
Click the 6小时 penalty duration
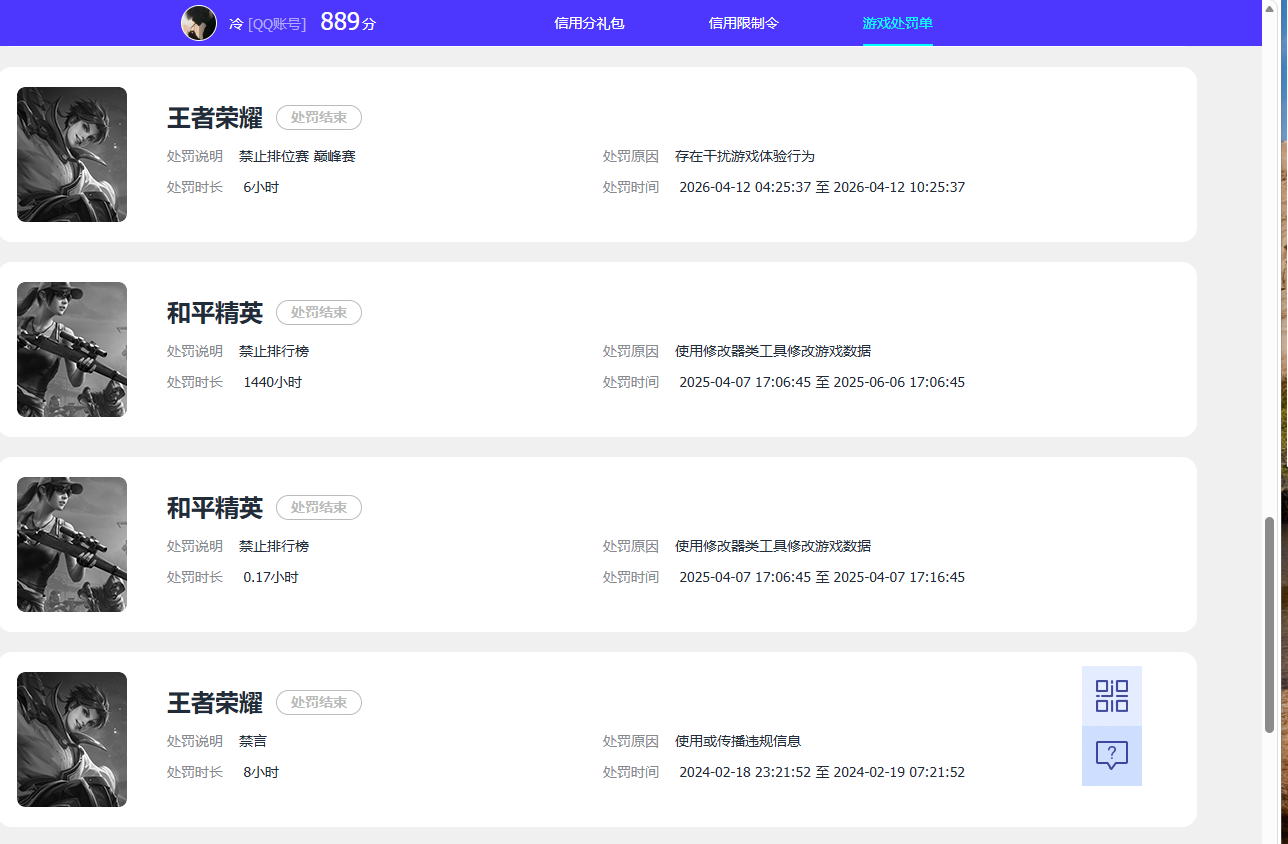pyautogui.click(x=261, y=187)
